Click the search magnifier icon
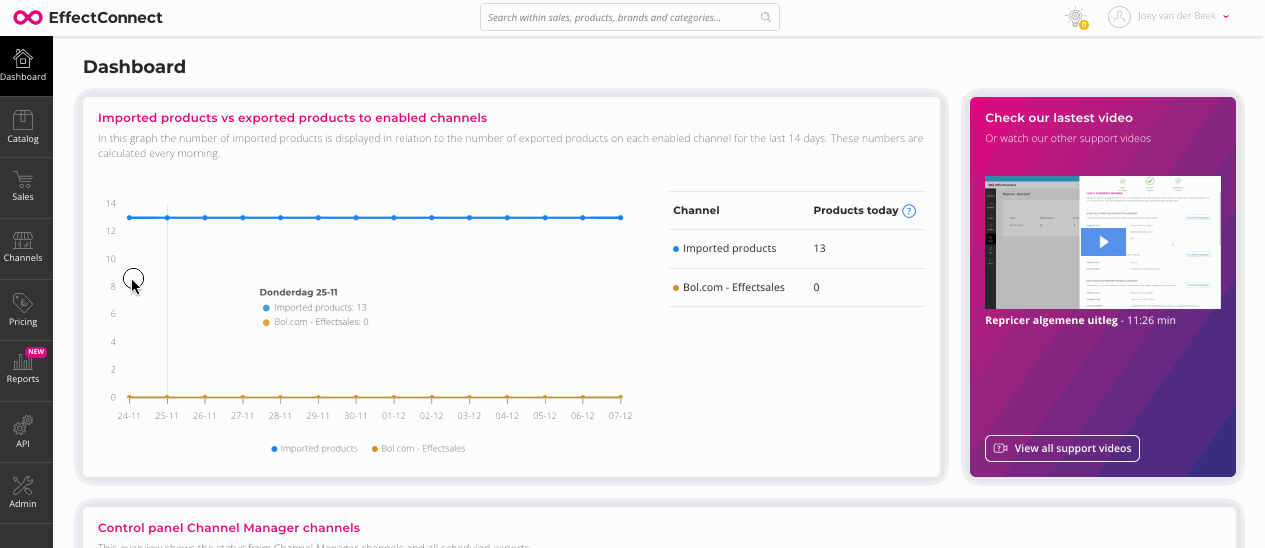The height and width of the screenshot is (548, 1265). pyautogui.click(x=766, y=17)
